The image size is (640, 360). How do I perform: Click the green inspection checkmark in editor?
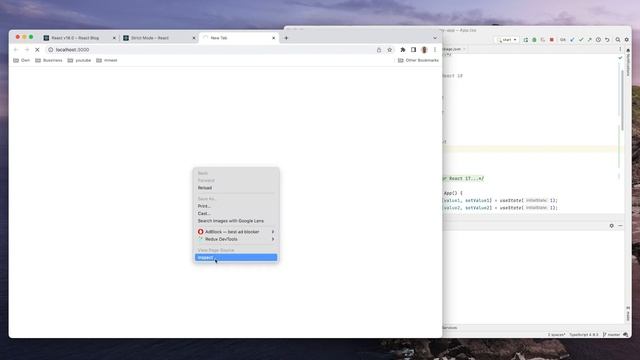(x=620, y=58)
